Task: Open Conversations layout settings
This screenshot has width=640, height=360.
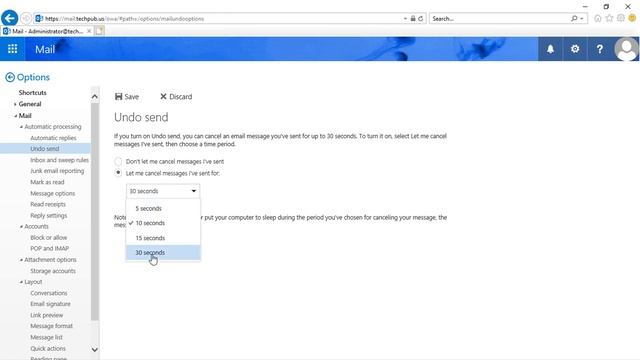Action: click(49, 293)
